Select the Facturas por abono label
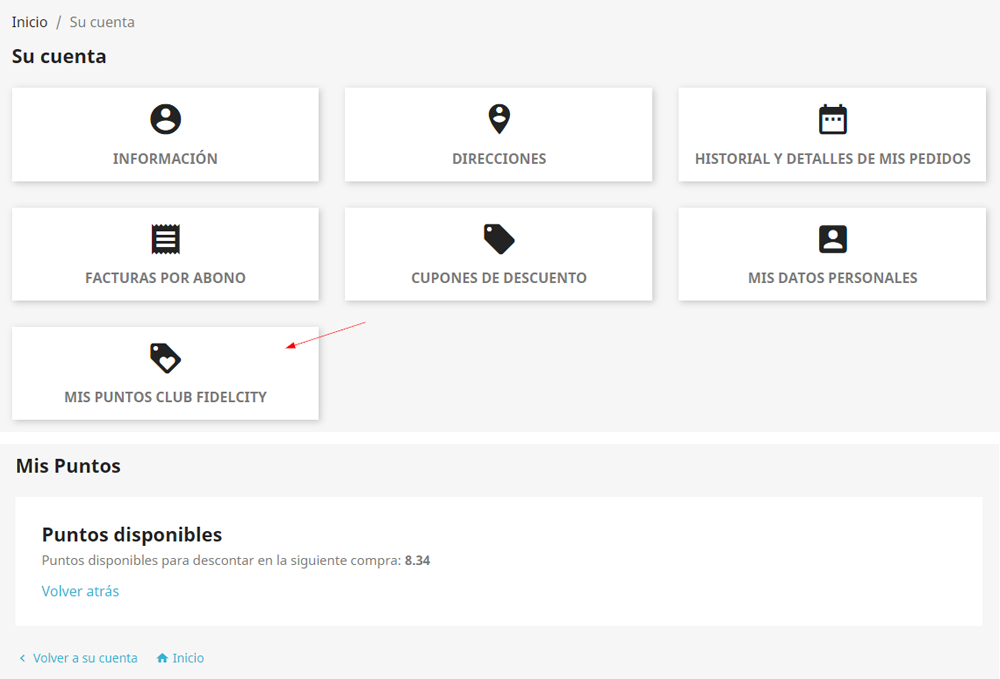This screenshot has width=1000, height=679. [165, 278]
